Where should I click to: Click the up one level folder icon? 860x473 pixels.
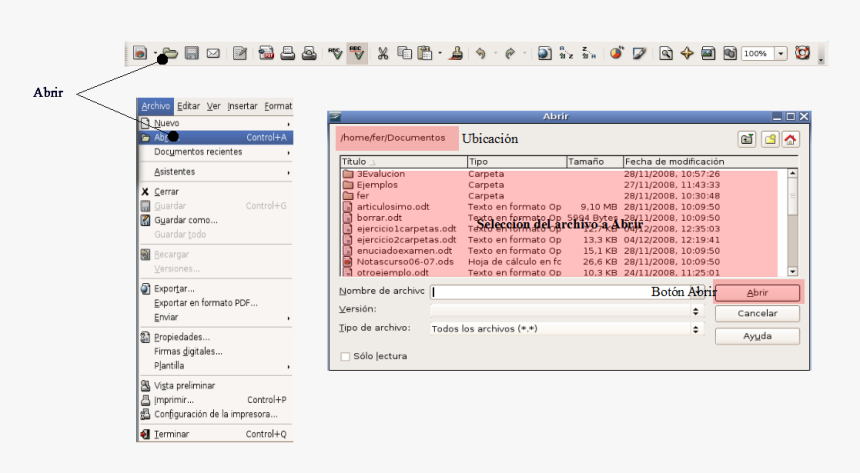pyautogui.click(x=746, y=139)
